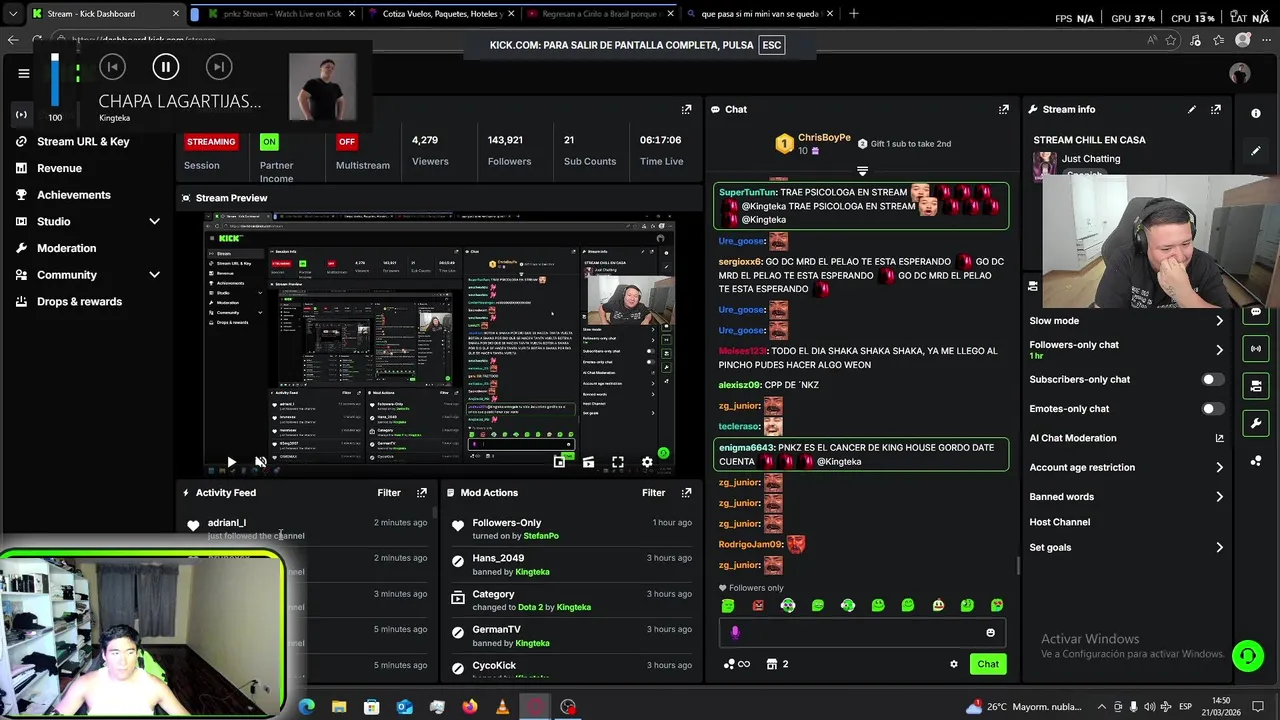Open Firefox from the taskbar
This screenshot has height=720, width=1280.
pyautogui.click(x=470, y=707)
